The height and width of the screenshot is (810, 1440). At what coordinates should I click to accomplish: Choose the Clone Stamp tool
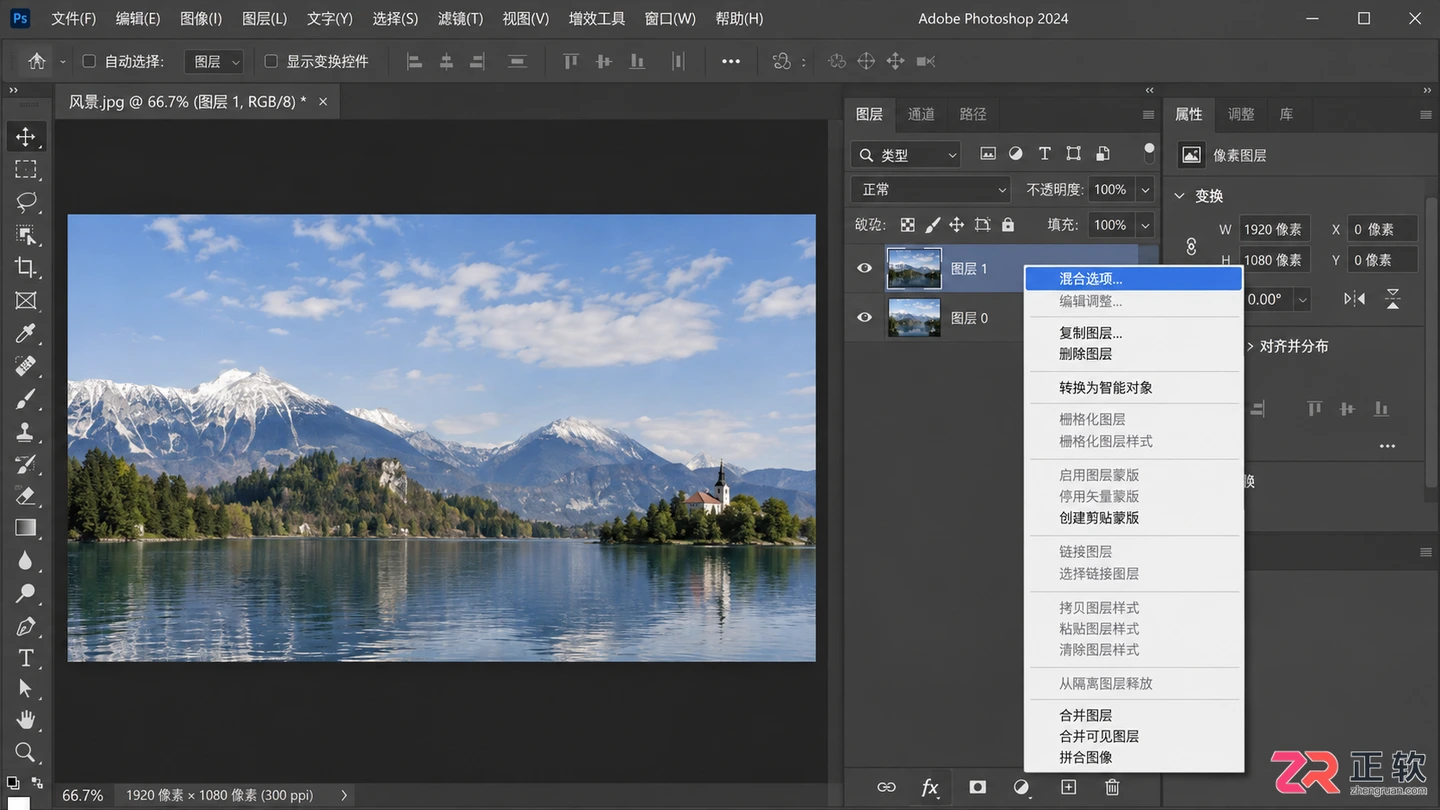point(26,432)
